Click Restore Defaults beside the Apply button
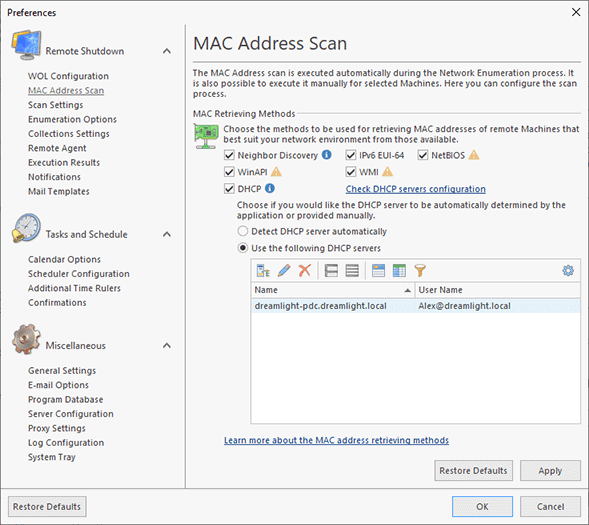 (x=473, y=471)
